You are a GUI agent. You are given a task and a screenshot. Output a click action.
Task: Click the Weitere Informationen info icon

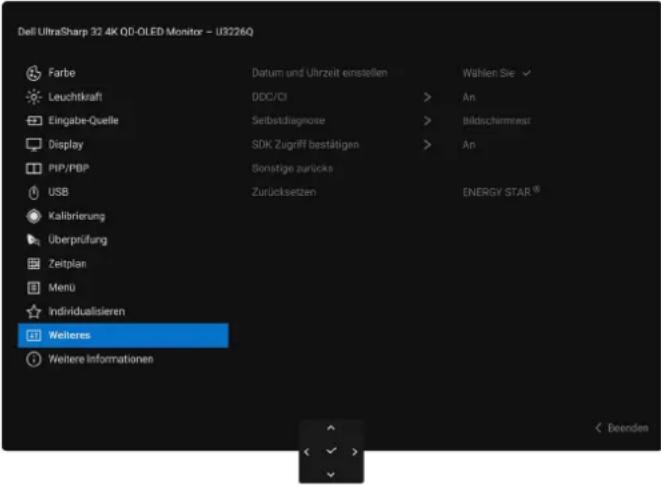tap(34, 360)
